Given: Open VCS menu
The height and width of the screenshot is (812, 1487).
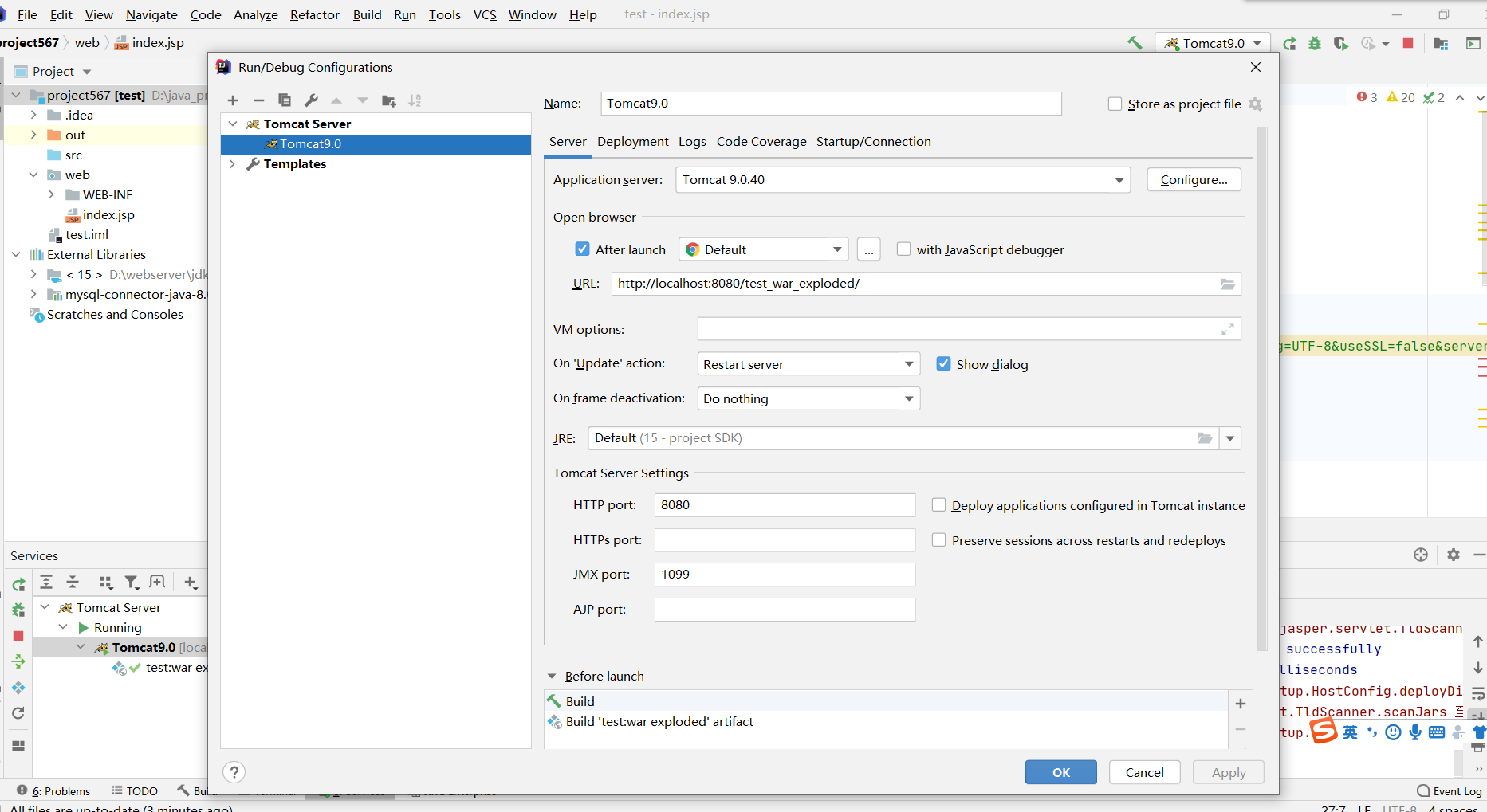Looking at the screenshot, I should pos(485,14).
